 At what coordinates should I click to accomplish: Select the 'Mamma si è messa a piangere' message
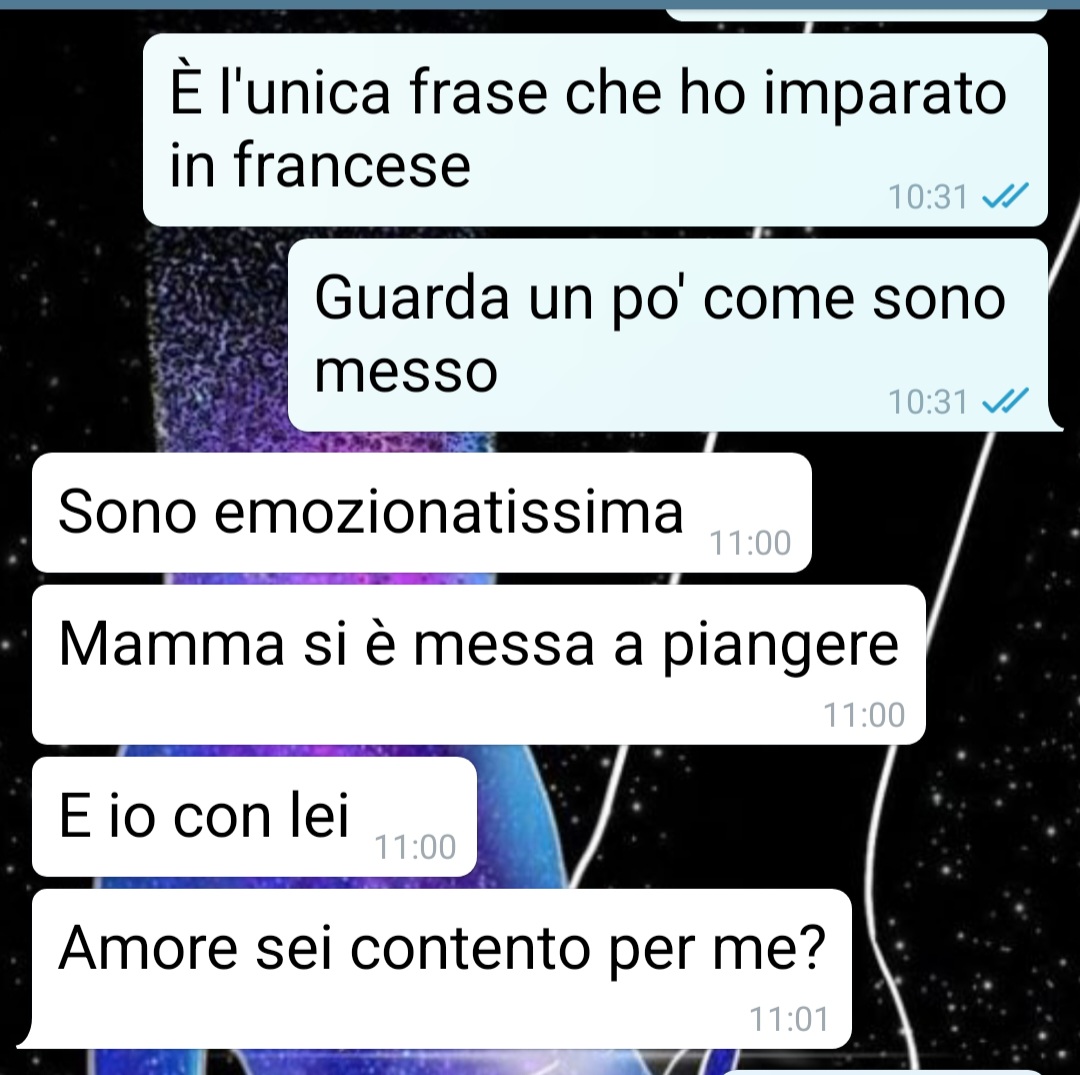click(x=479, y=665)
